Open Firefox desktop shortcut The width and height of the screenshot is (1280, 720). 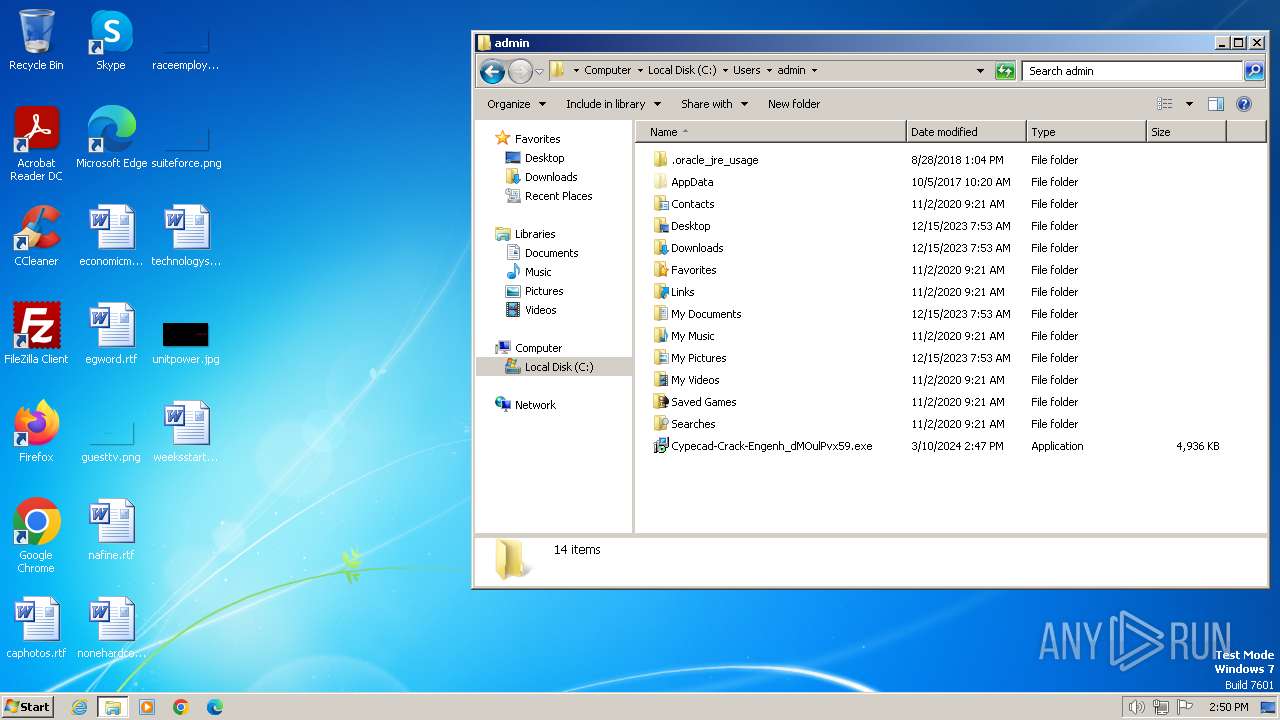point(36,431)
